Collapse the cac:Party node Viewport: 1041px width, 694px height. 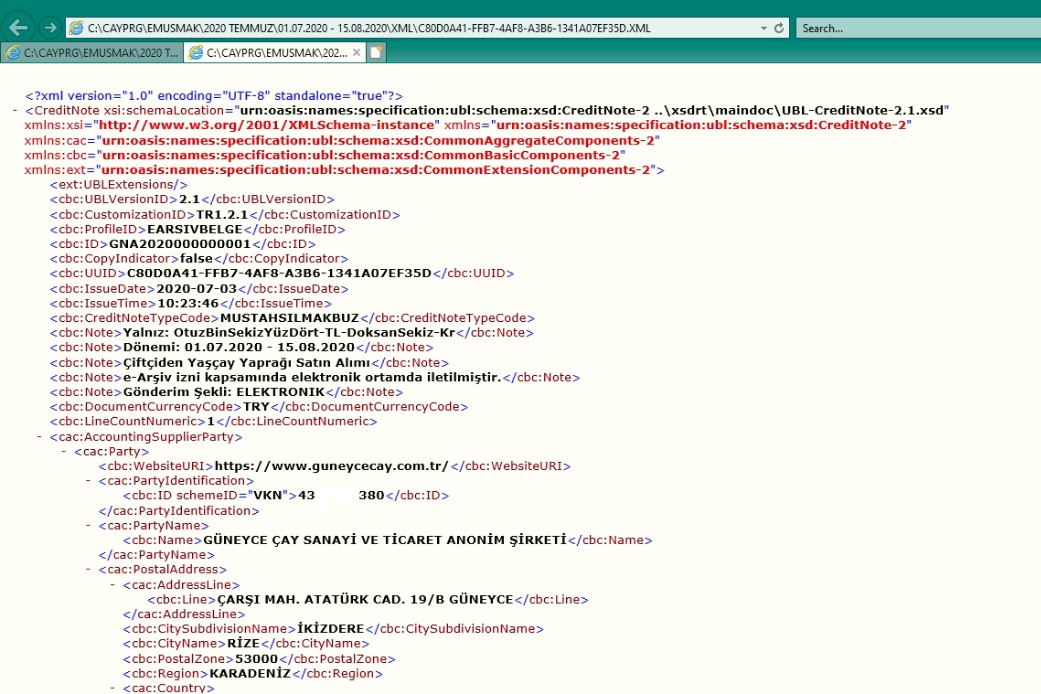click(x=64, y=451)
